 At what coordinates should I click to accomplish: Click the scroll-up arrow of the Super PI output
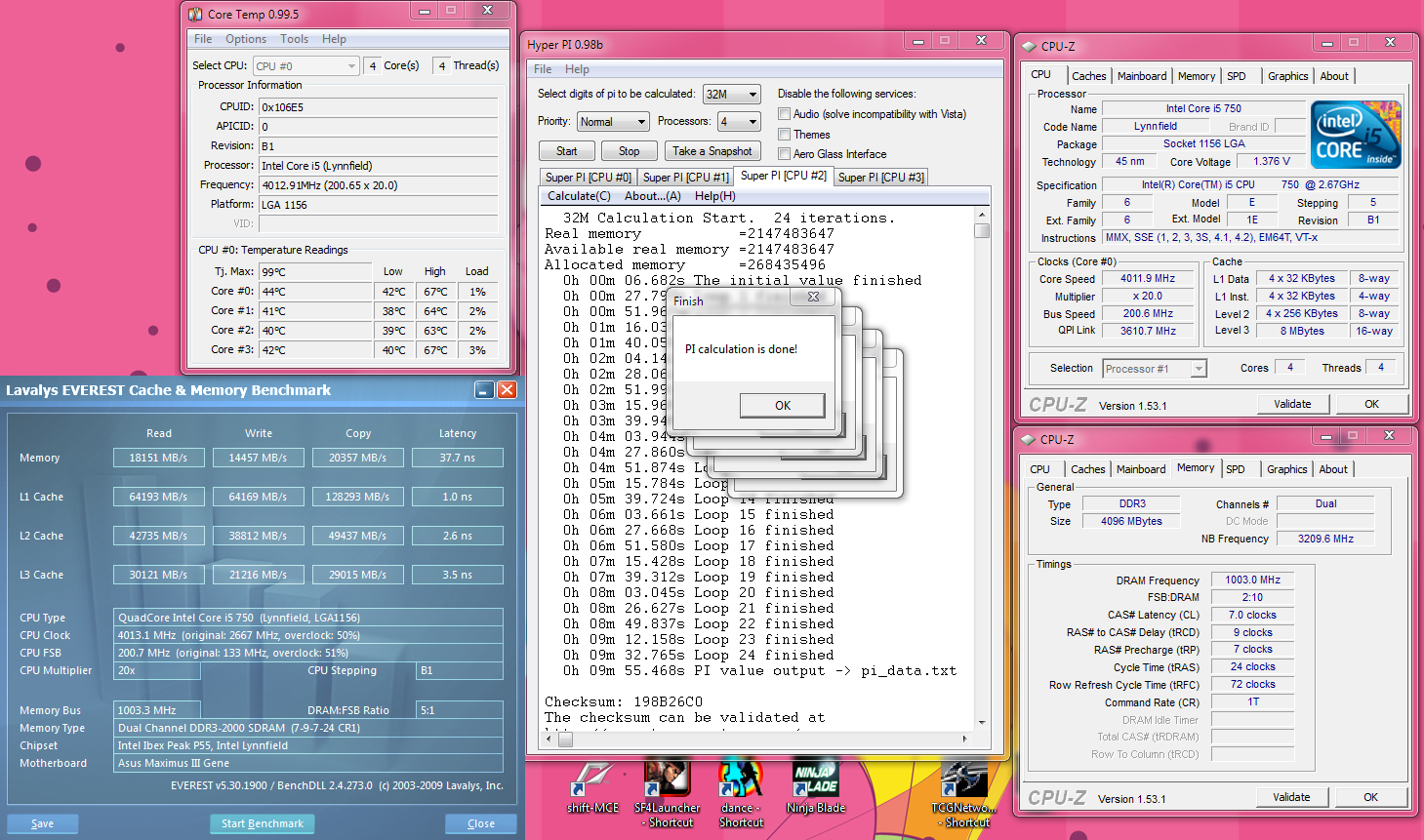coord(982,215)
